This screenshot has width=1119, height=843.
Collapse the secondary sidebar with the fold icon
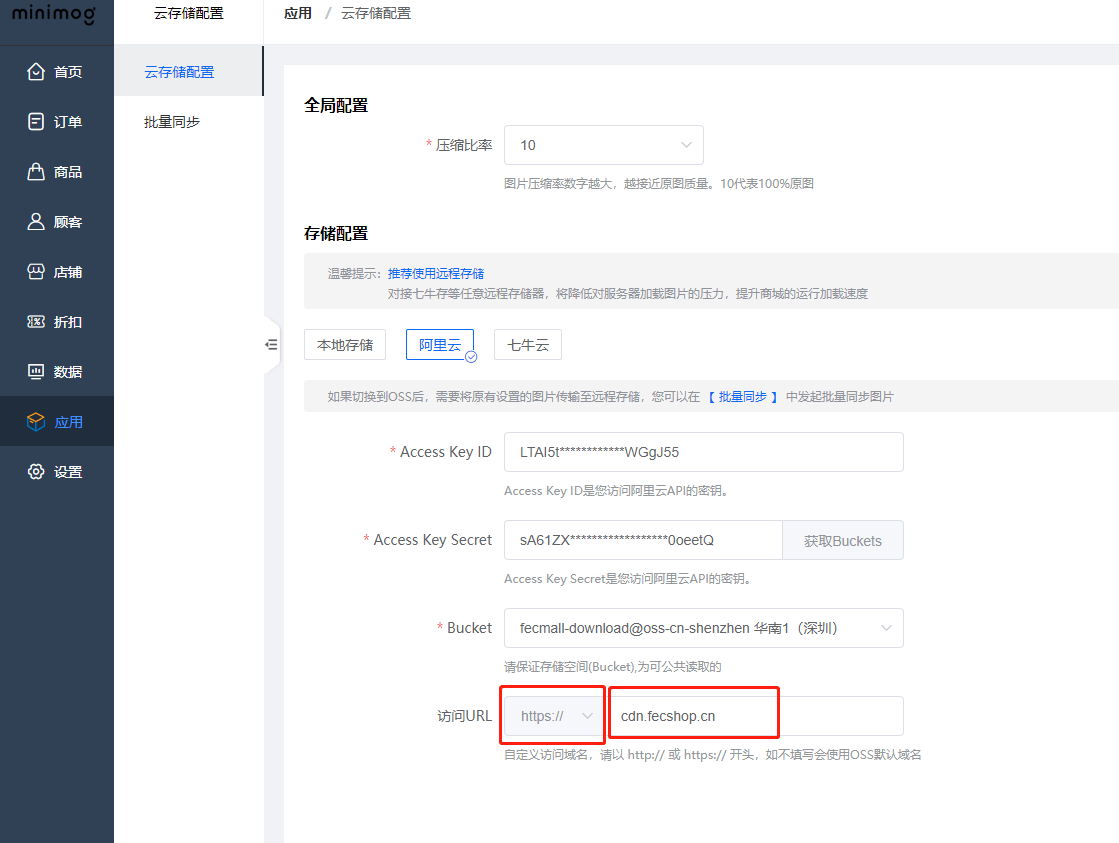pyautogui.click(x=271, y=345)
